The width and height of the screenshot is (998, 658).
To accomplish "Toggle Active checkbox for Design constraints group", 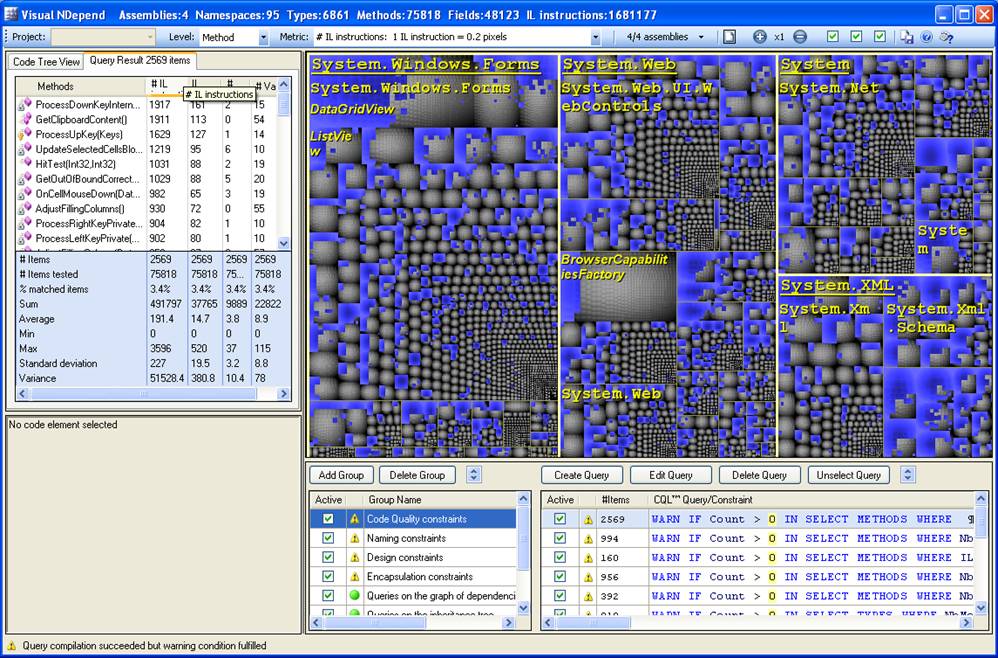I will [328, 557].
